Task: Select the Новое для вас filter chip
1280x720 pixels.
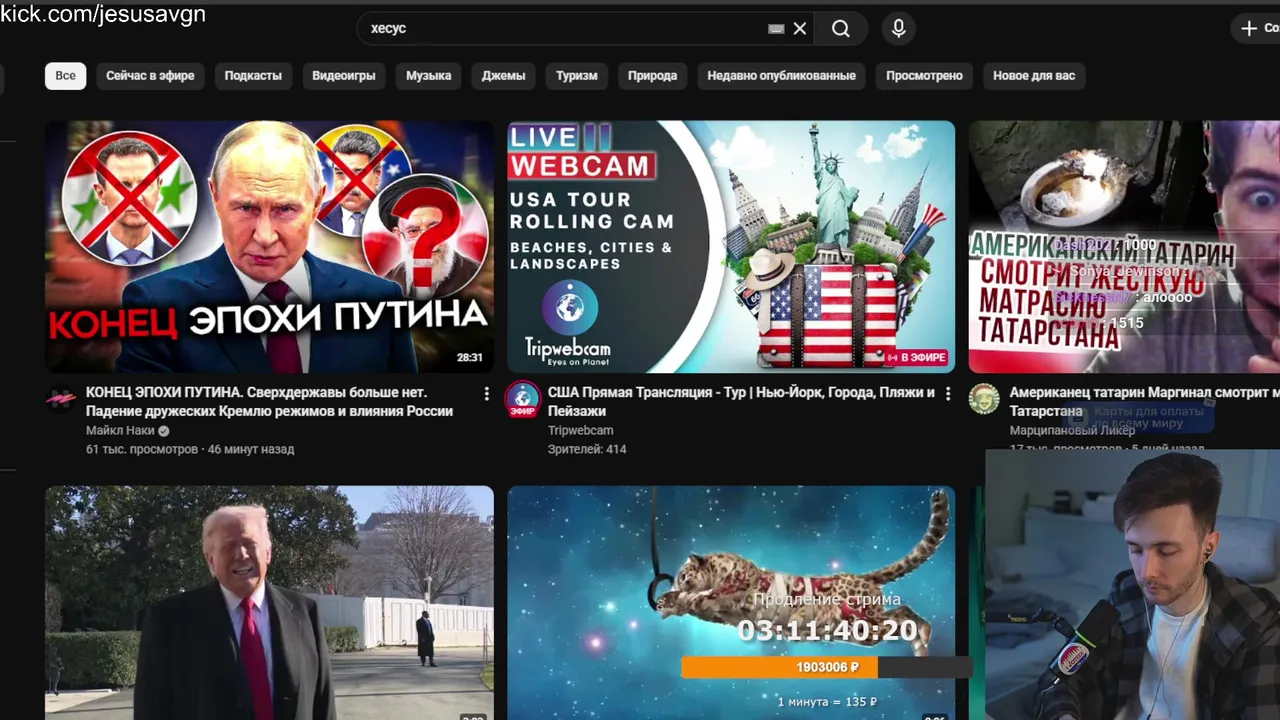Action: click(x=1033, y=75)
